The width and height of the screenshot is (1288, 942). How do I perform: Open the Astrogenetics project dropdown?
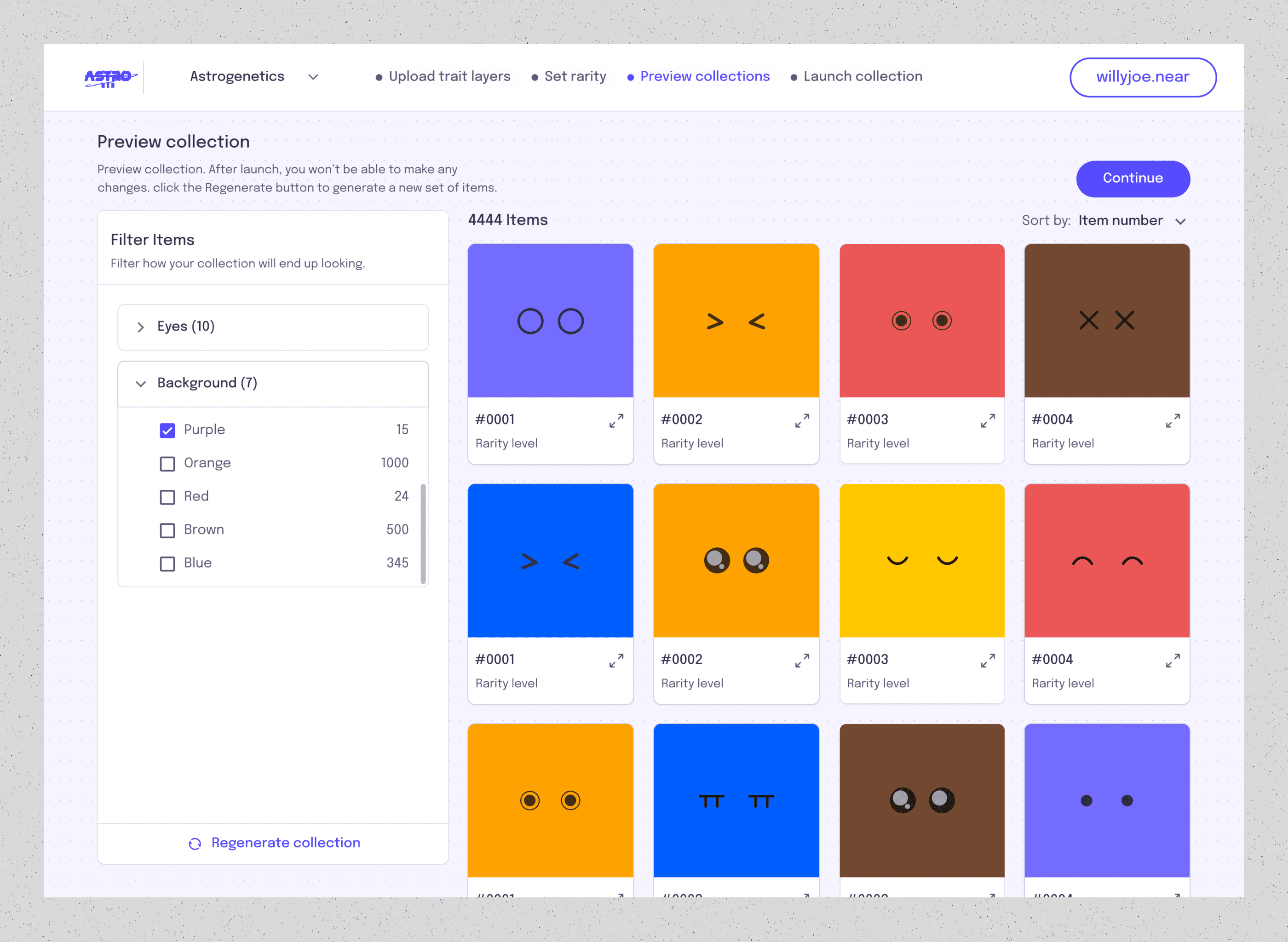tap(312, 77)
